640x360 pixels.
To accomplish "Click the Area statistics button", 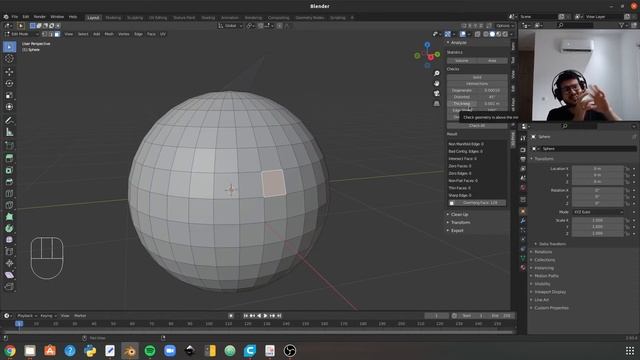I will pos(492,60).
